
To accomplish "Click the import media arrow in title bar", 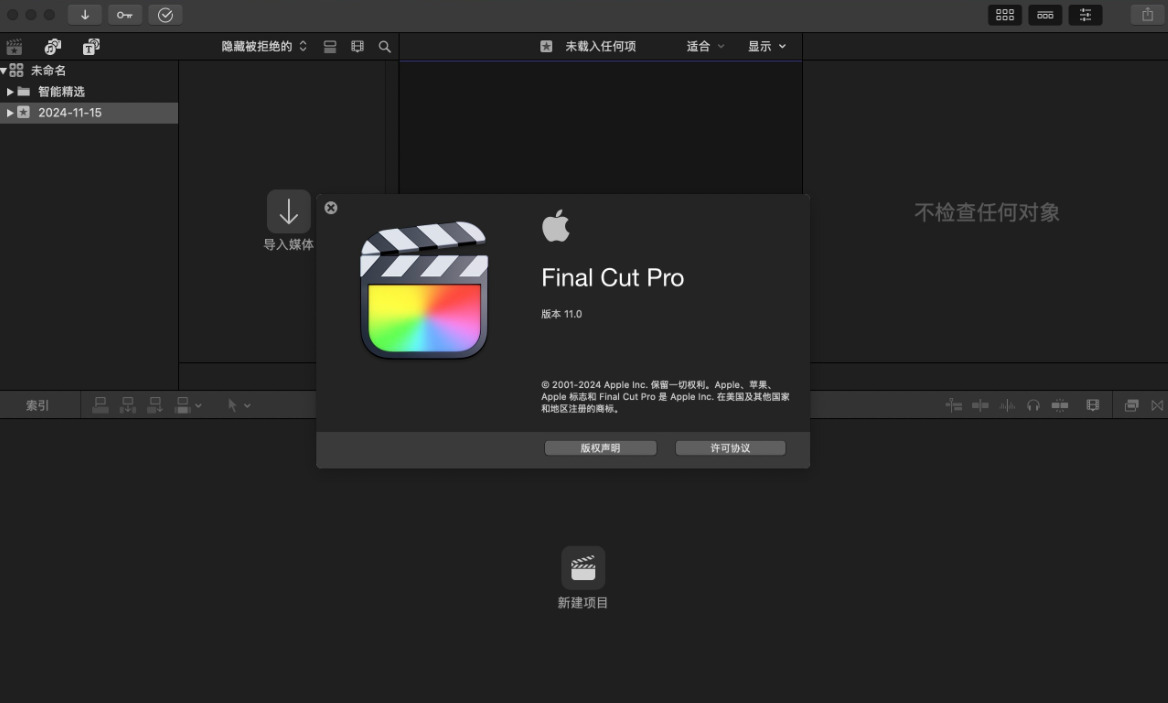I will coord(85,15).
